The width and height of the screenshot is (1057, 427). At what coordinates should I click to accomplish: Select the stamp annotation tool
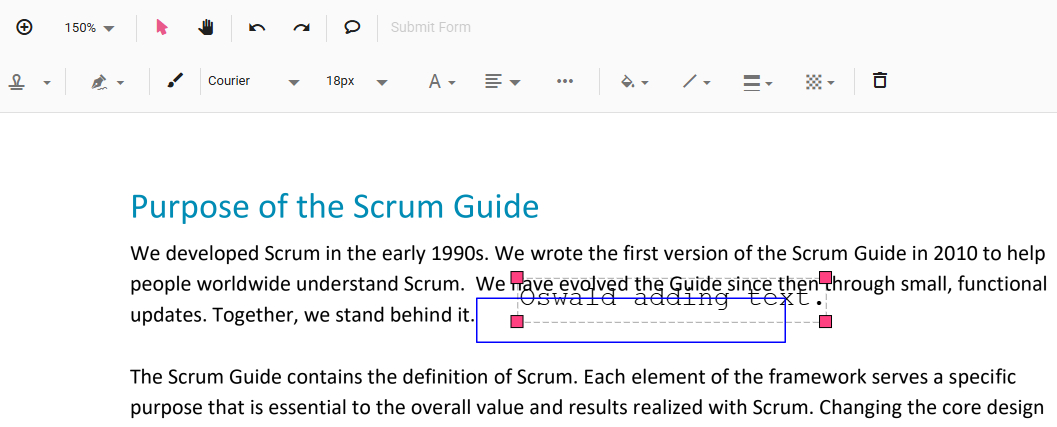17,82
